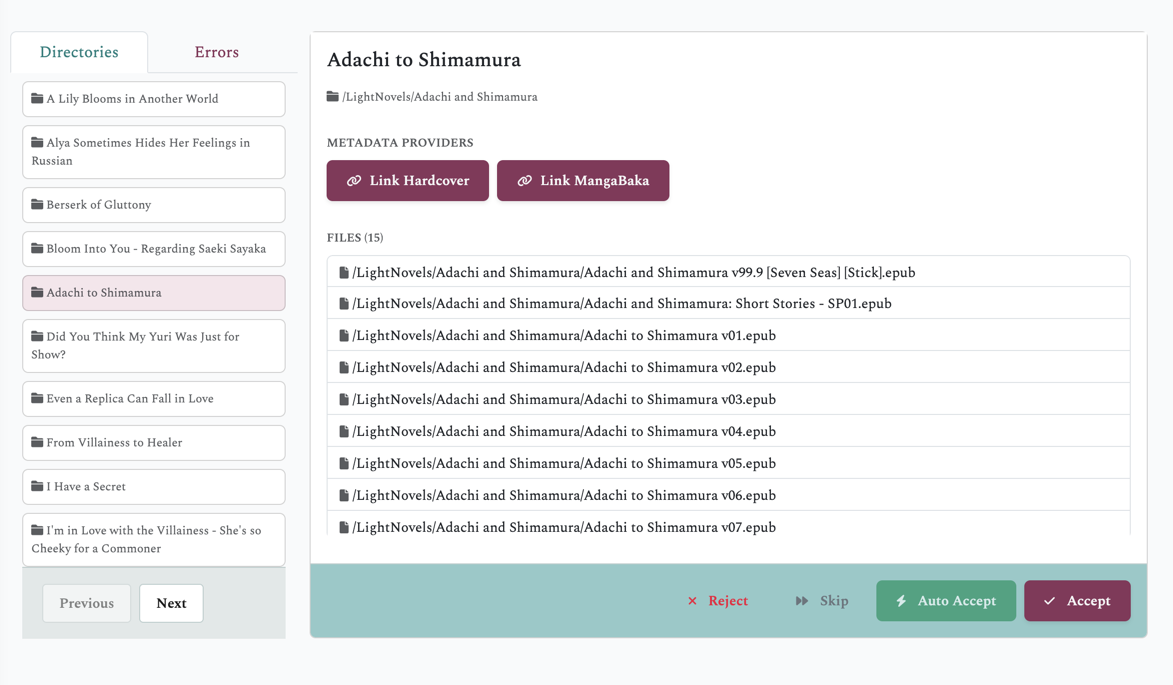Click the 'FILES (15)' heading
This screenshot has width=1173, height=685.
pos(355,238)
